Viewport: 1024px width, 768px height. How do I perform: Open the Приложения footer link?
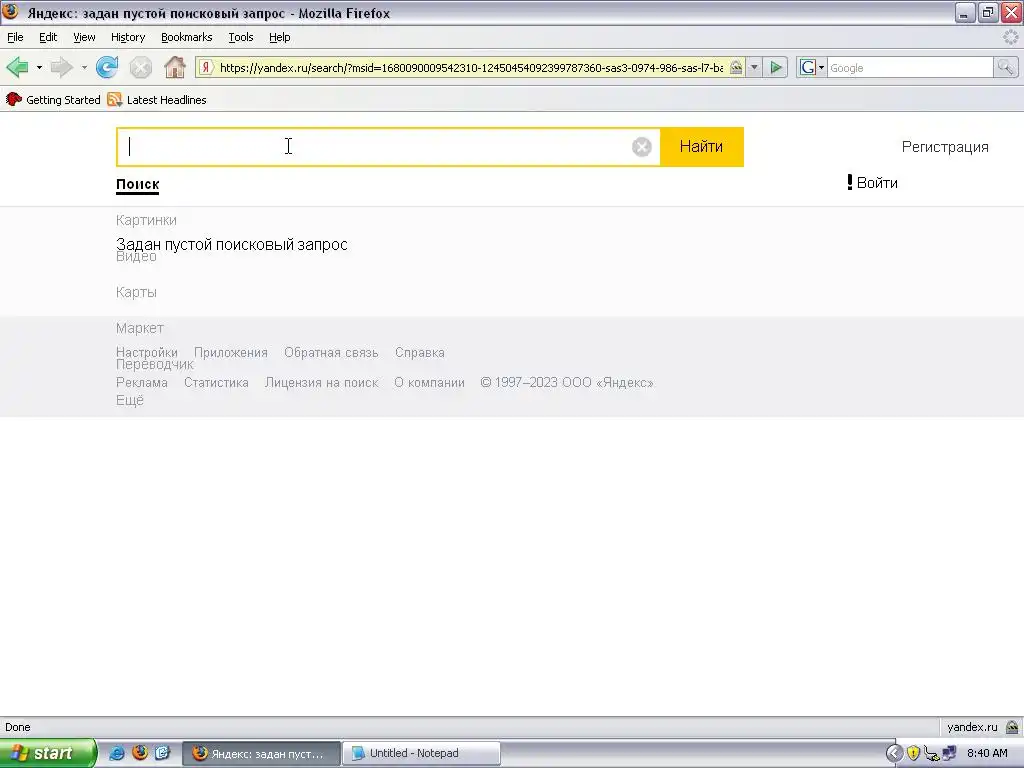[x=231, y=353]
